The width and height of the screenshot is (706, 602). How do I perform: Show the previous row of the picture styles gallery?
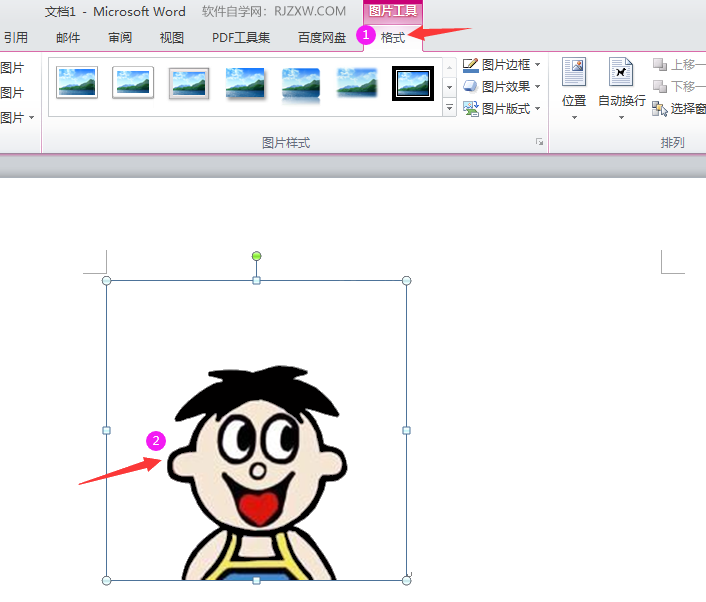point(449,67)
